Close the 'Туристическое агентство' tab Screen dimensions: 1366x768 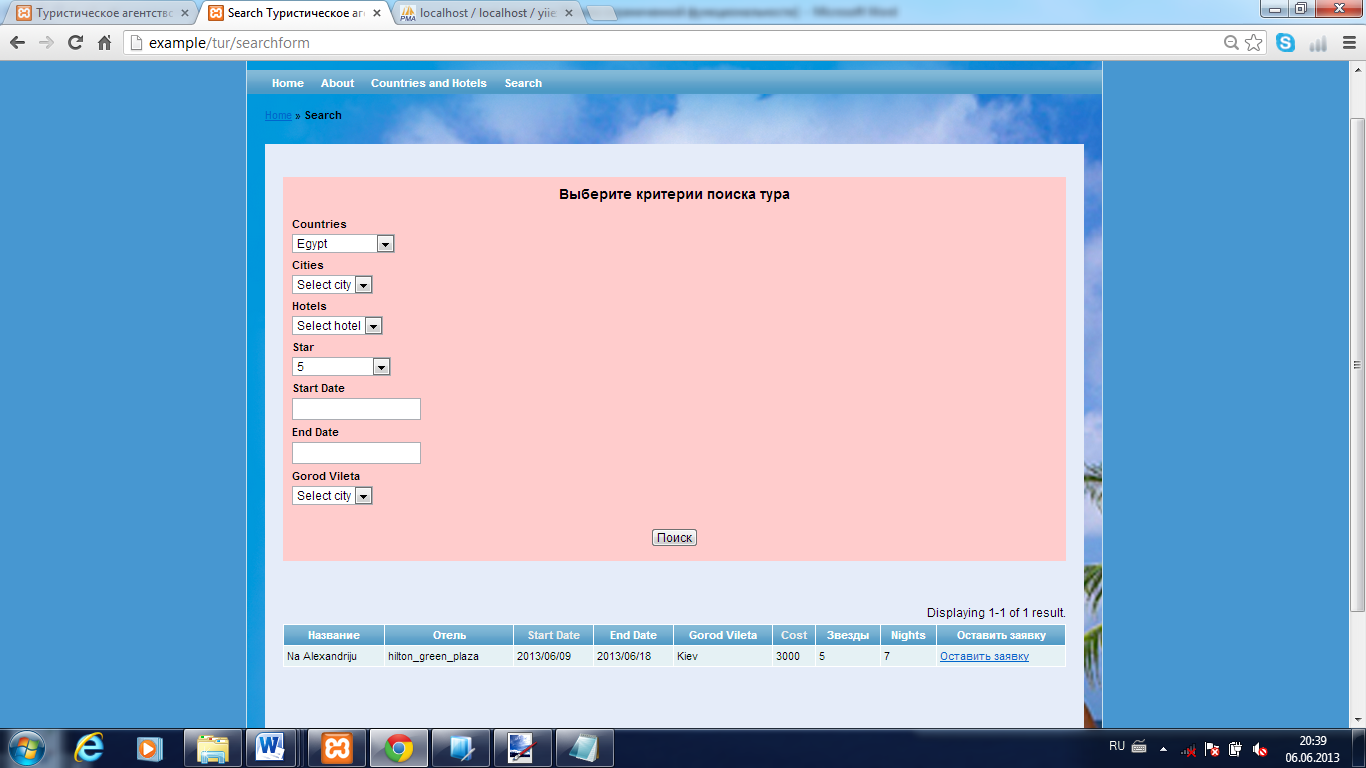tap(184, 13)
